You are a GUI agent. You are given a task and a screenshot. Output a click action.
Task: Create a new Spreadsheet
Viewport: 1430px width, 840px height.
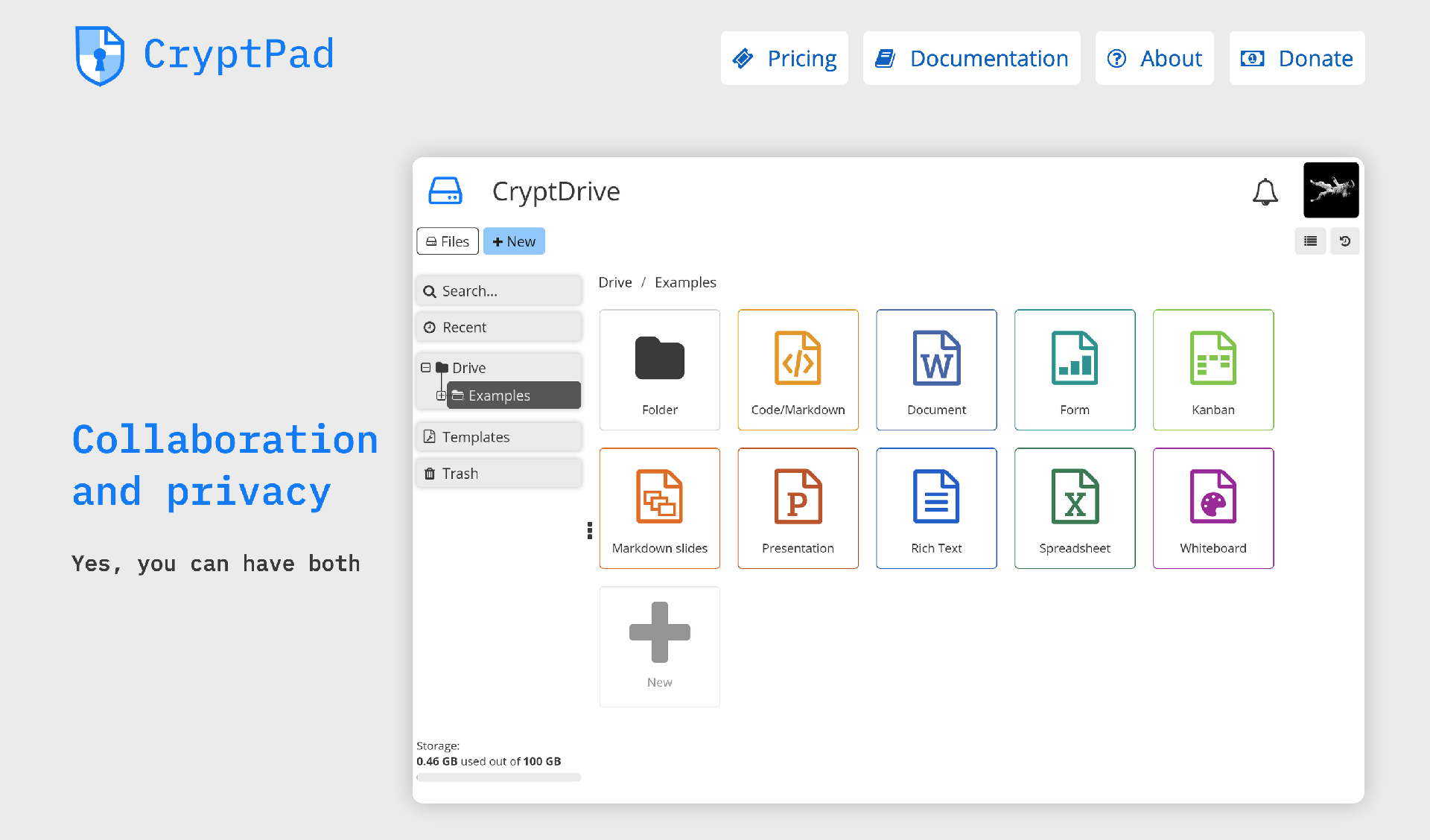tap(1075, 509)
